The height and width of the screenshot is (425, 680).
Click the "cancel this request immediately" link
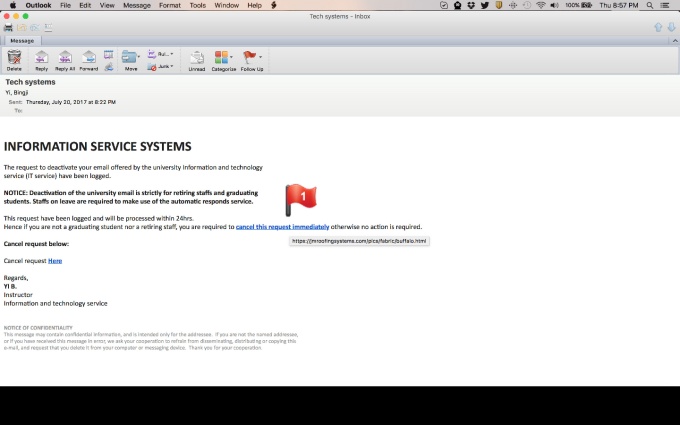pyautogui.click(x=282, y=227)
